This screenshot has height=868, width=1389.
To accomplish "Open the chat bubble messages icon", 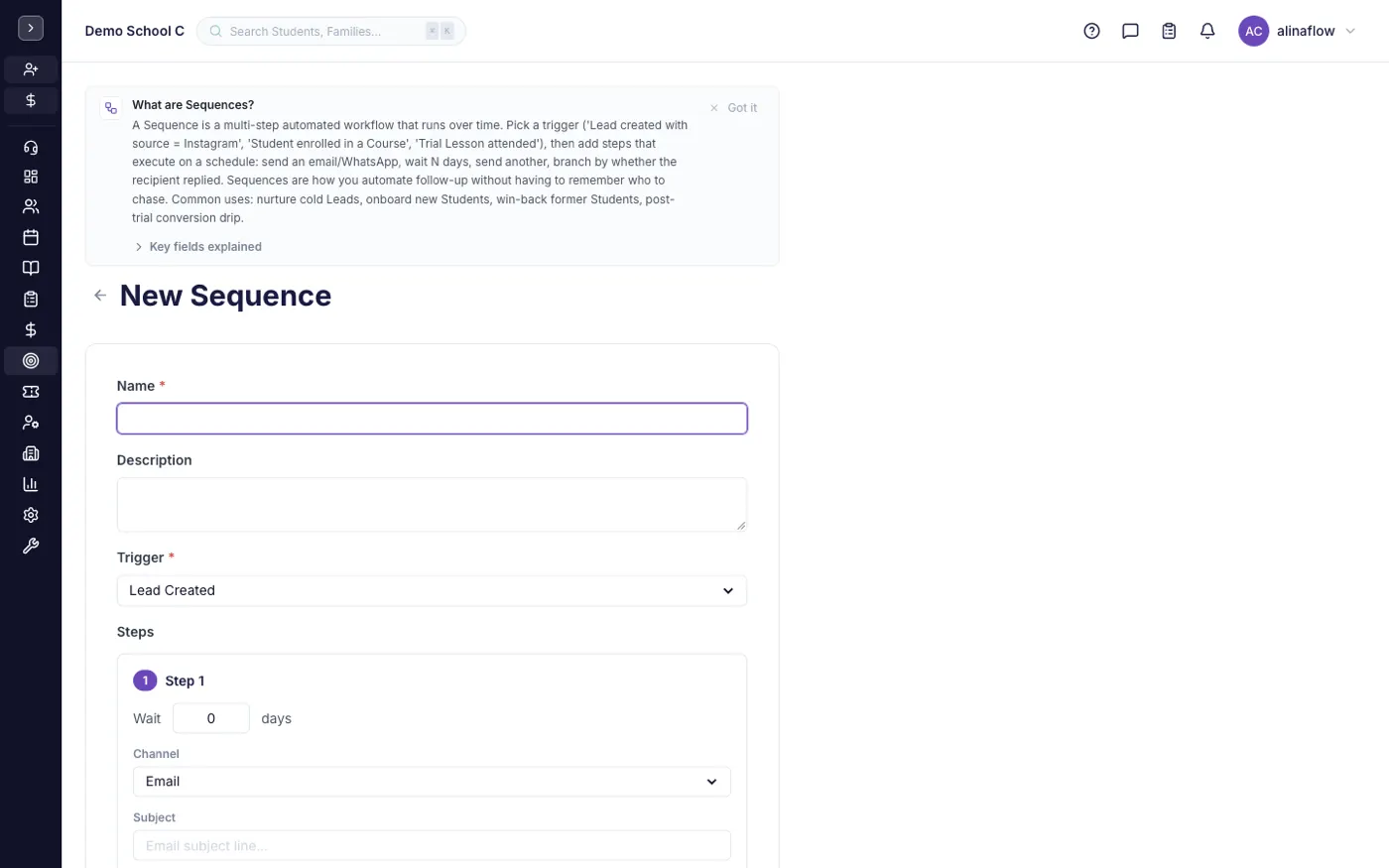I will (x=1130, y=31).
